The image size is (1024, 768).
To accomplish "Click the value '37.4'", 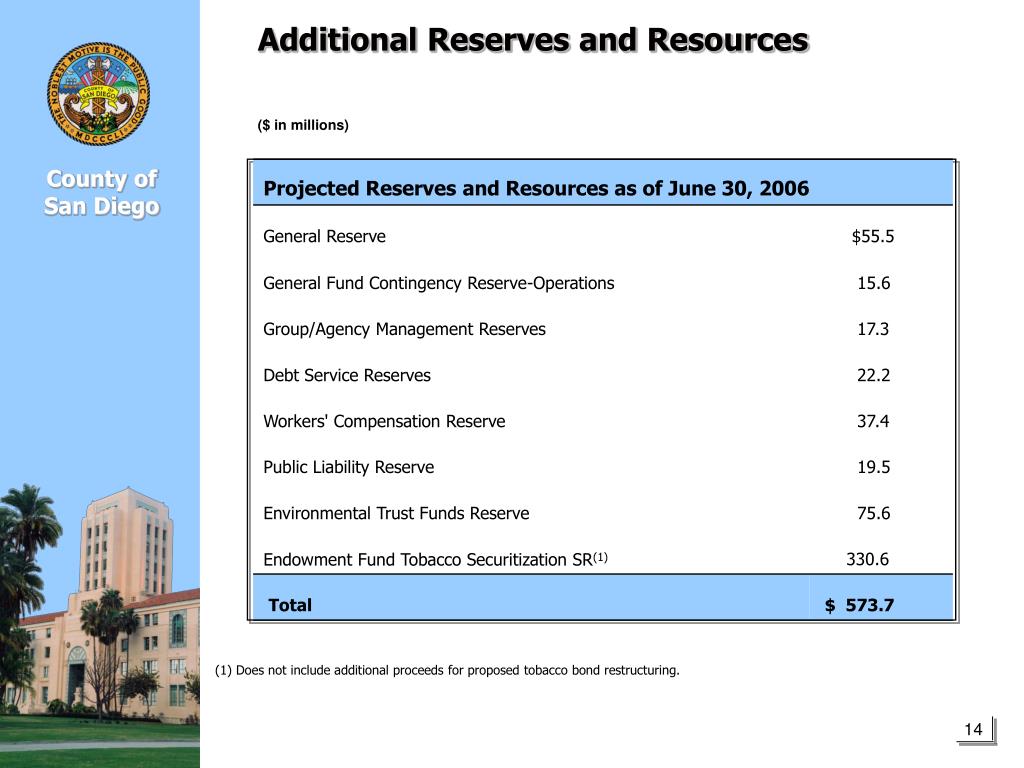I will pos(873,421).
